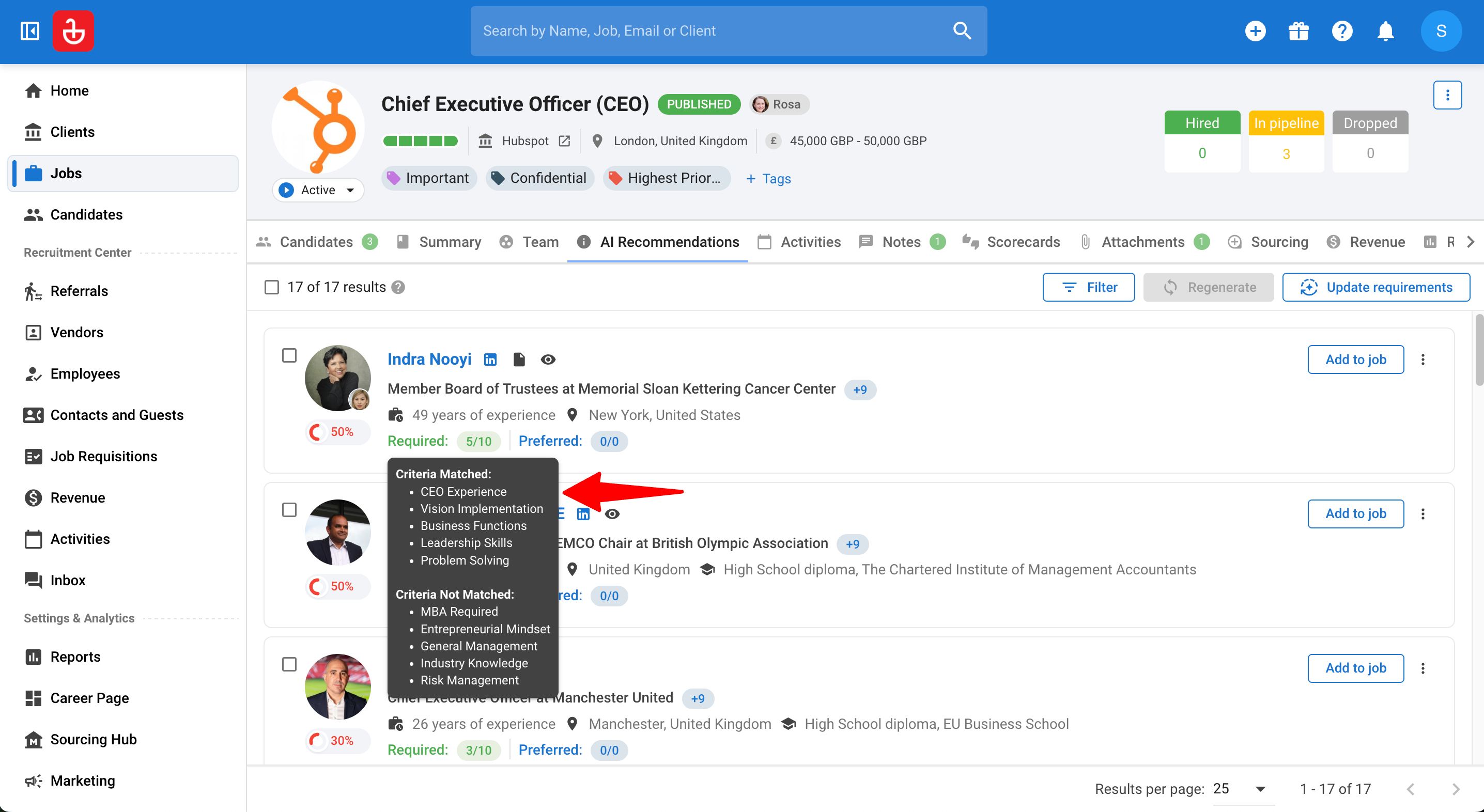The image size is (1484, 812).
Task: Open Indra Nooyi's LinkedIn profile icon
Action: pos(490,360)
